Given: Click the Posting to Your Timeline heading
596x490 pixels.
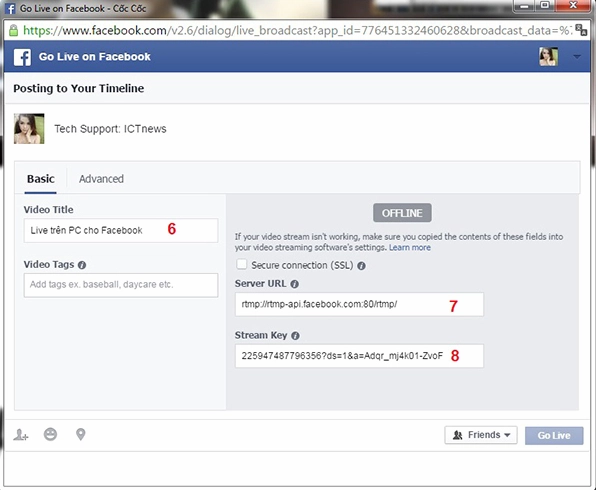Looking at the screenshot, I should coord(79,88).
